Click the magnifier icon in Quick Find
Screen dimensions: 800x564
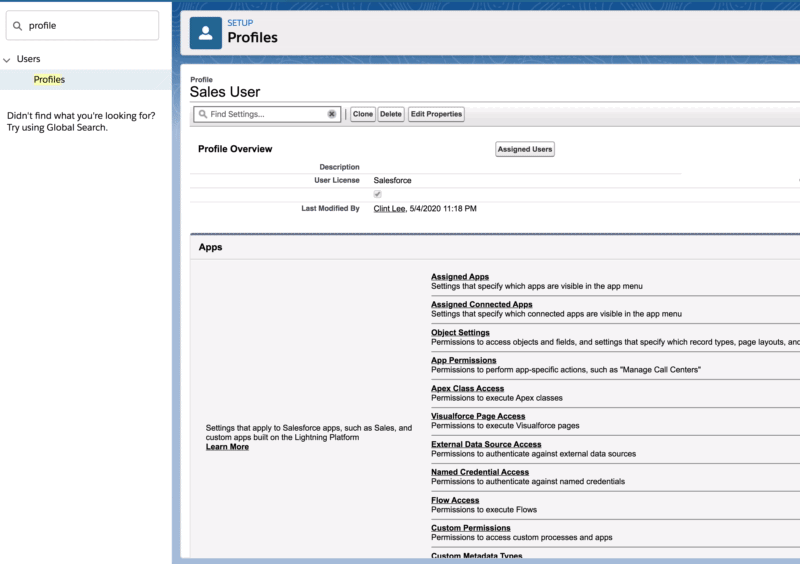[17, 26]
